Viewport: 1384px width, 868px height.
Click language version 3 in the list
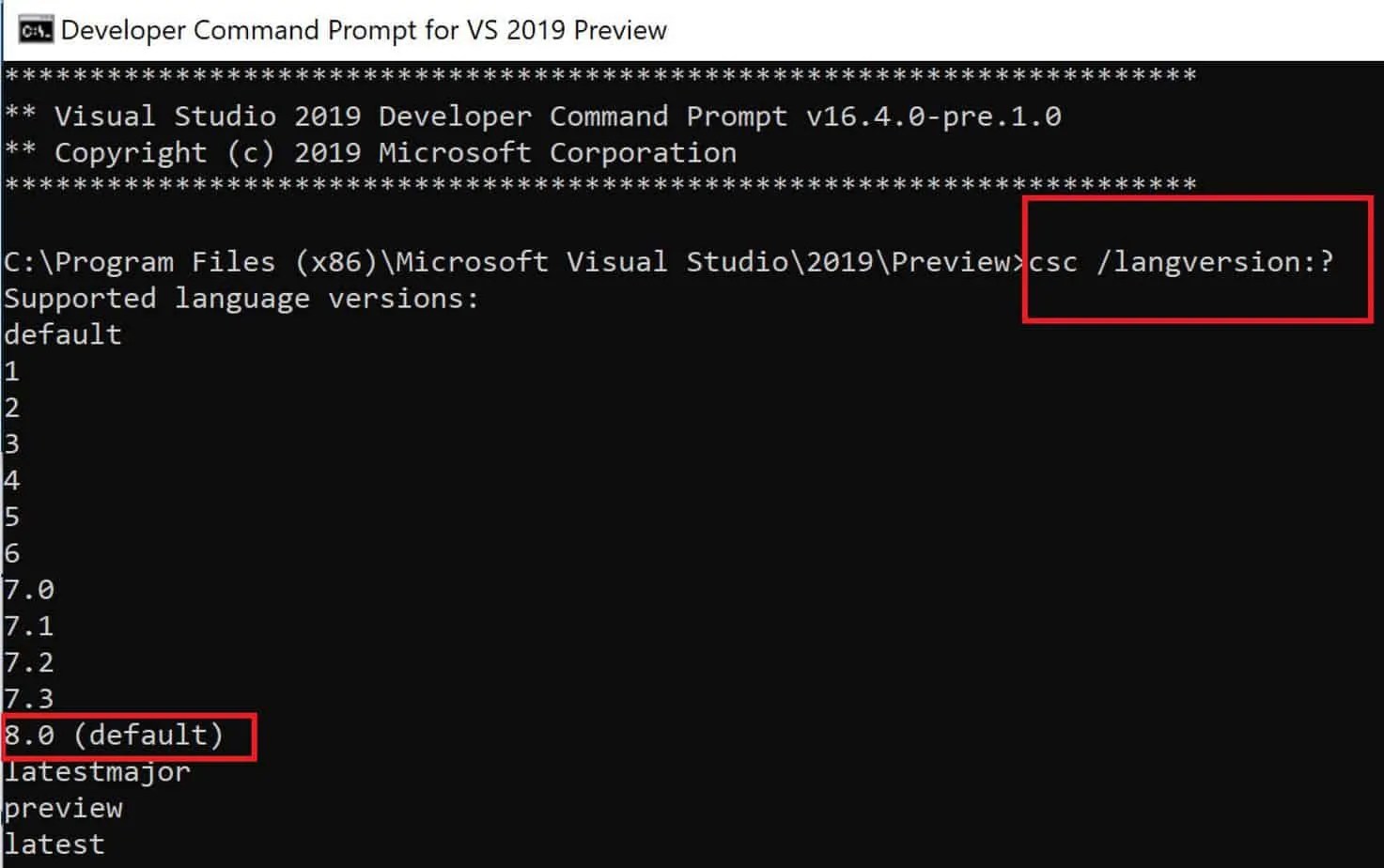[12, 443]
